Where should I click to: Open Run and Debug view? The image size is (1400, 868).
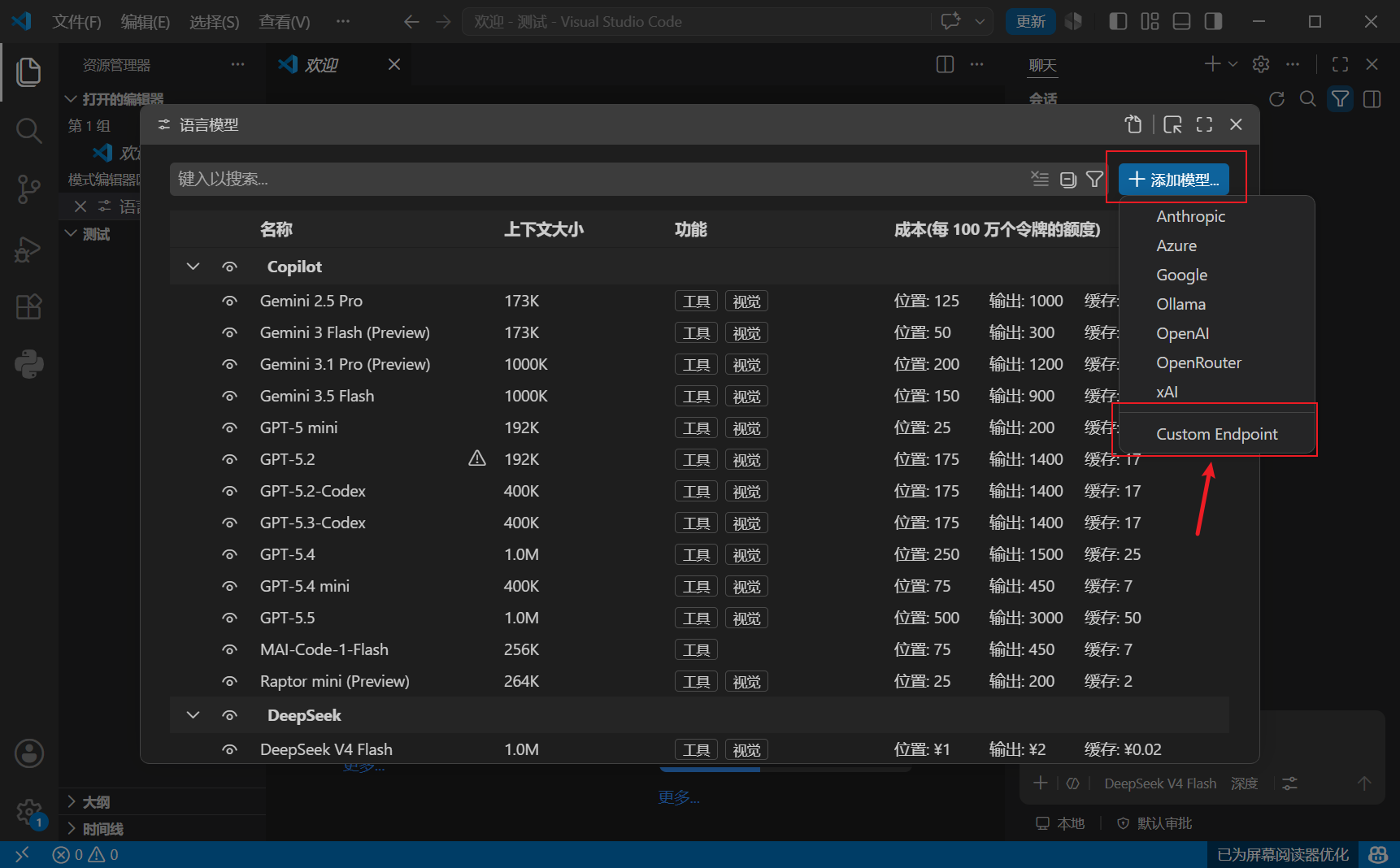click(x=28, y=249)
